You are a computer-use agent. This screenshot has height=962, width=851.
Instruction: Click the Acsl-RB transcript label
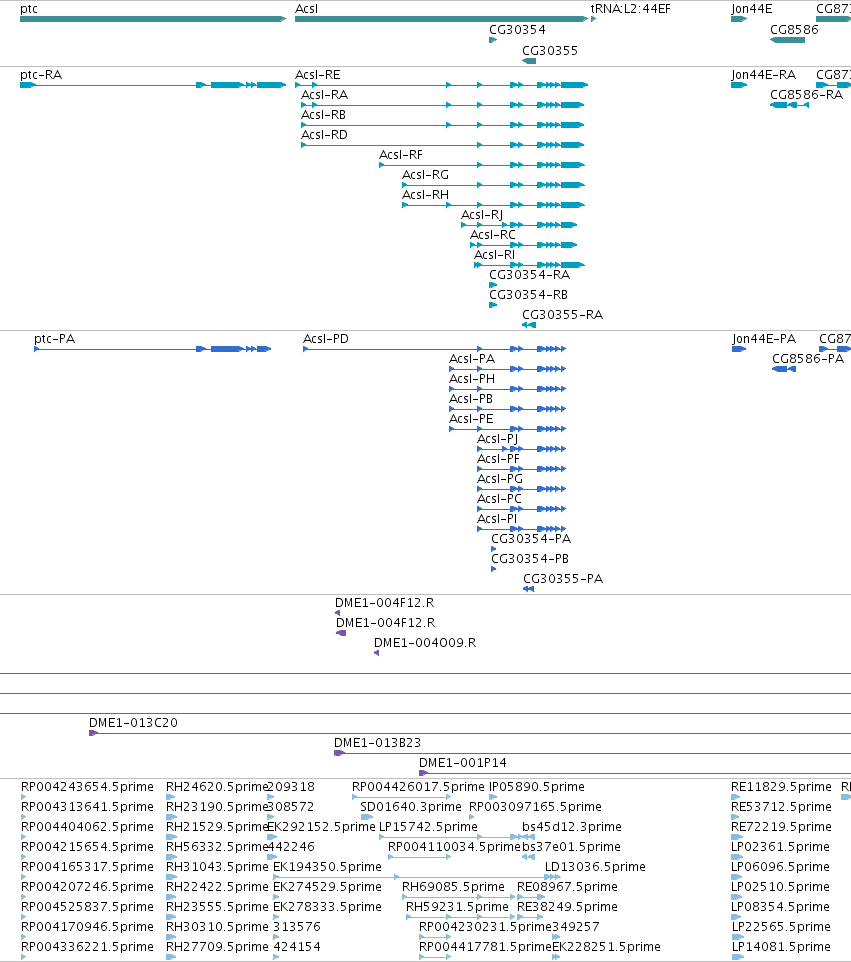click(x=323, y=115)
